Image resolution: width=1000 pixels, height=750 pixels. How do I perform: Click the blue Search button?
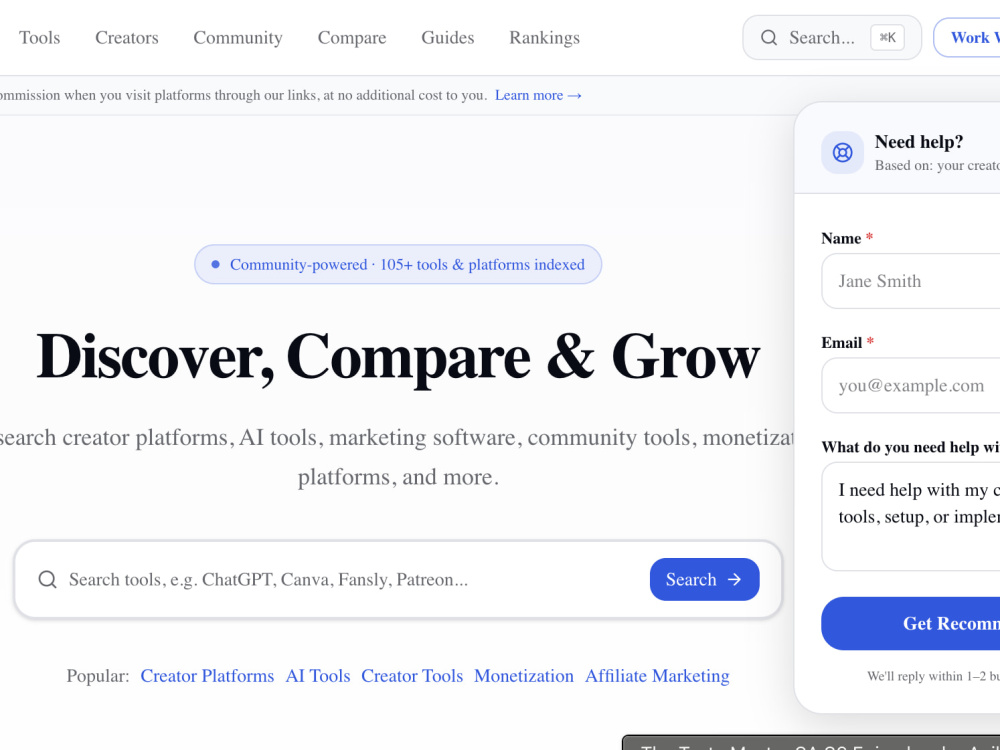(x=704, y=579)
